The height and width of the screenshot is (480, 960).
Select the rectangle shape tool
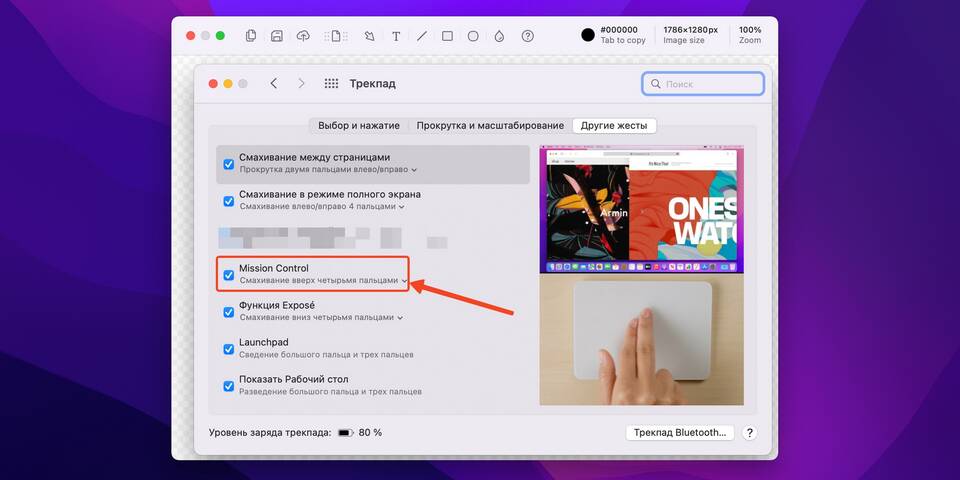(x=448, y=36)
